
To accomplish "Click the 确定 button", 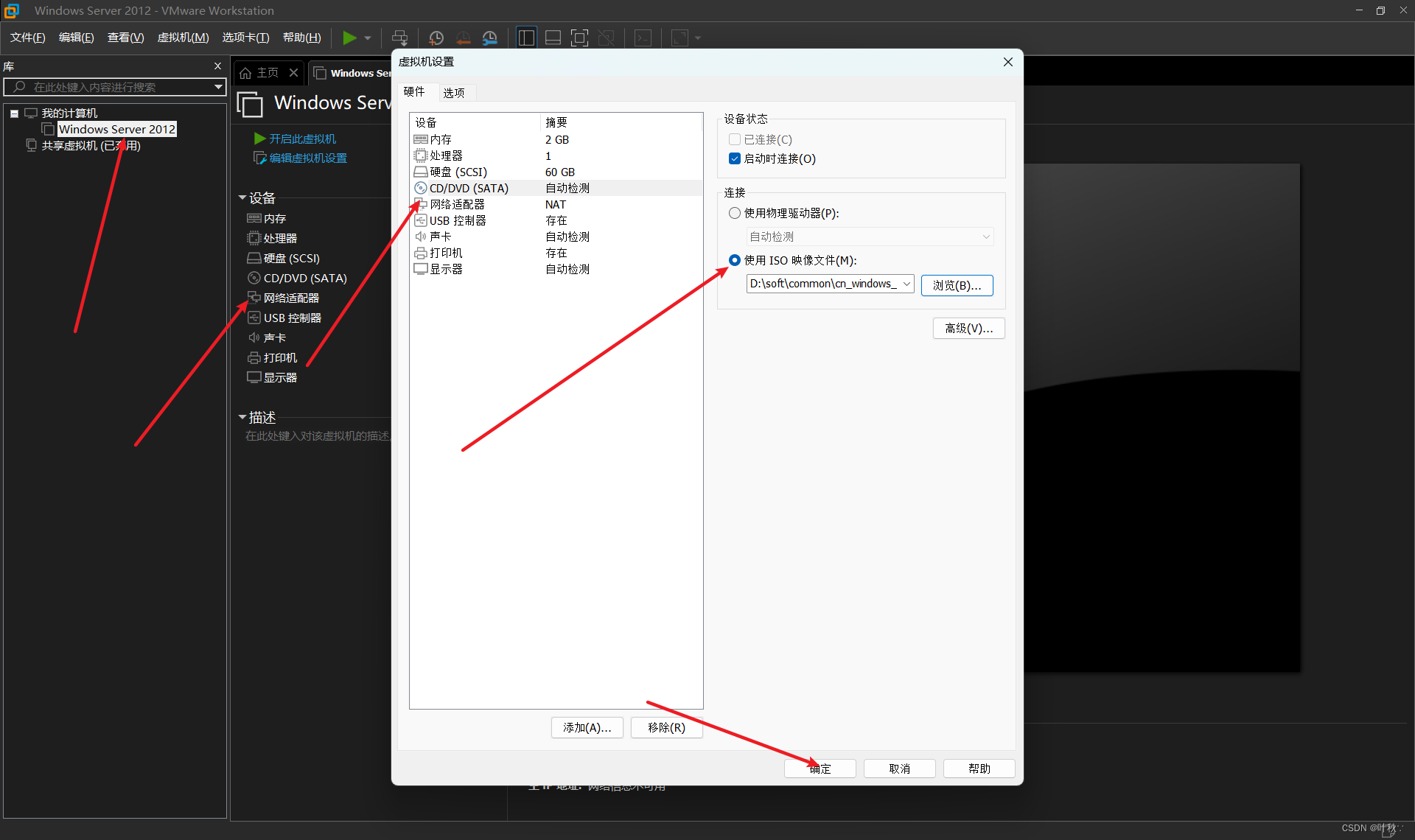I will pos(820,769).
